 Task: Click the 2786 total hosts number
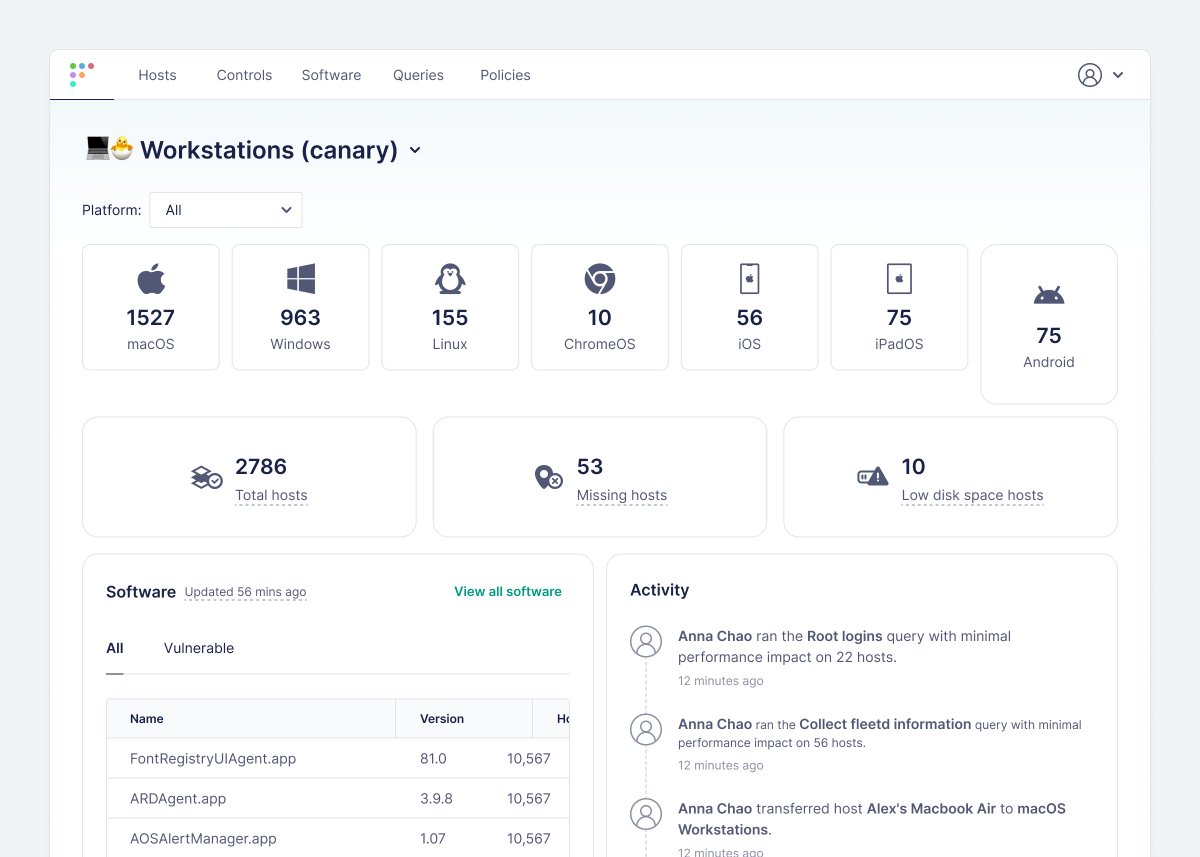tap(261, 467)
